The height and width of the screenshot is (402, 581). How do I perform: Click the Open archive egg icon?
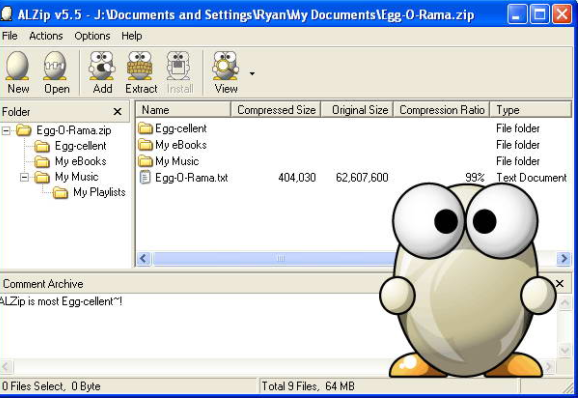coord(55,66)
